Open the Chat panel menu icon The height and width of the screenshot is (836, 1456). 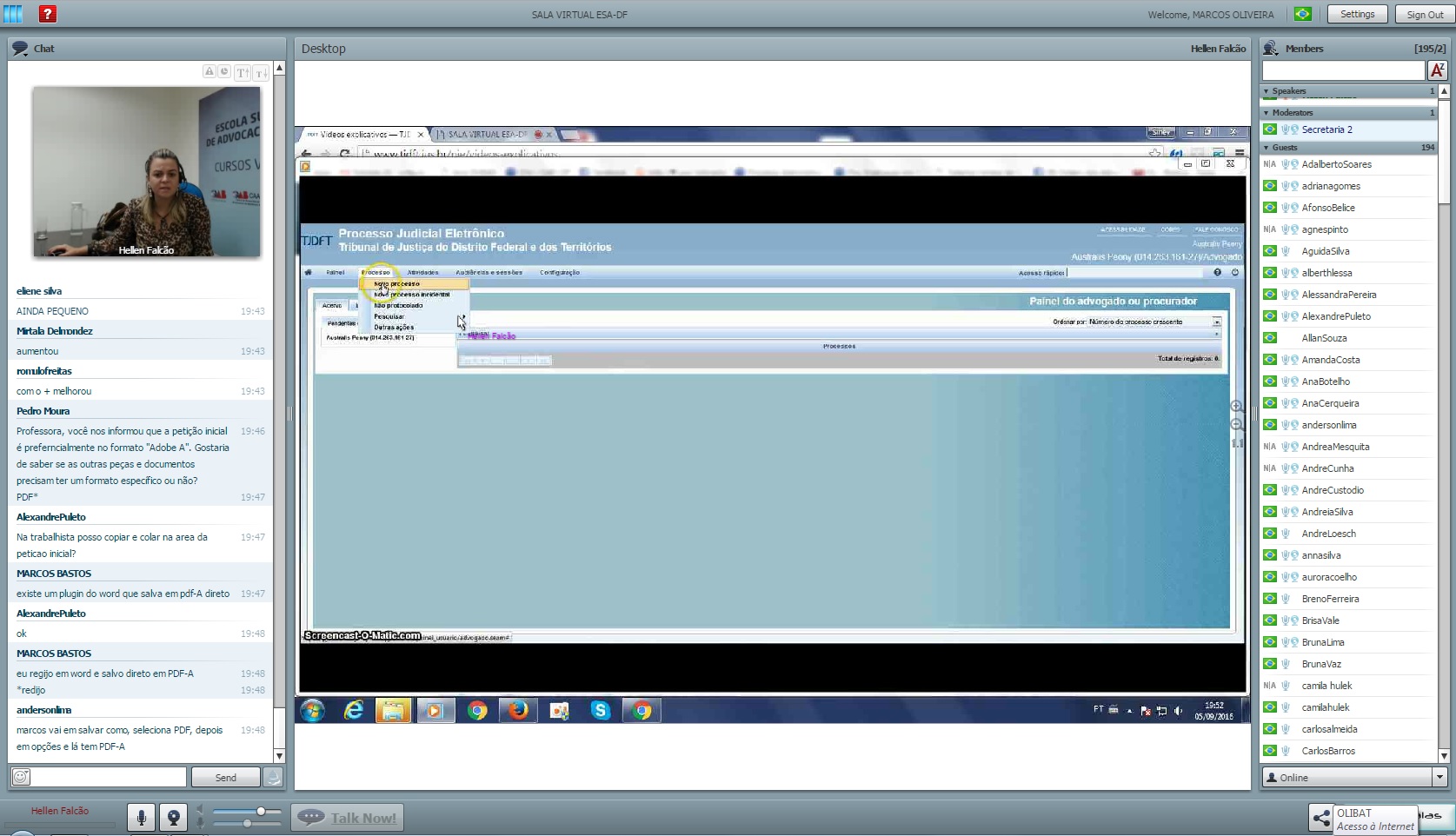[20, 49]
